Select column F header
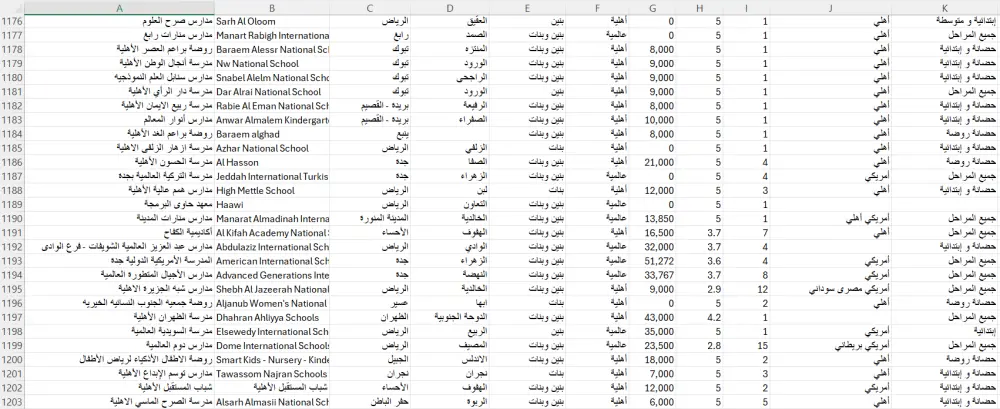Image resolution: width=1000 pixels, height=409 pixels. tap(598, 8)
